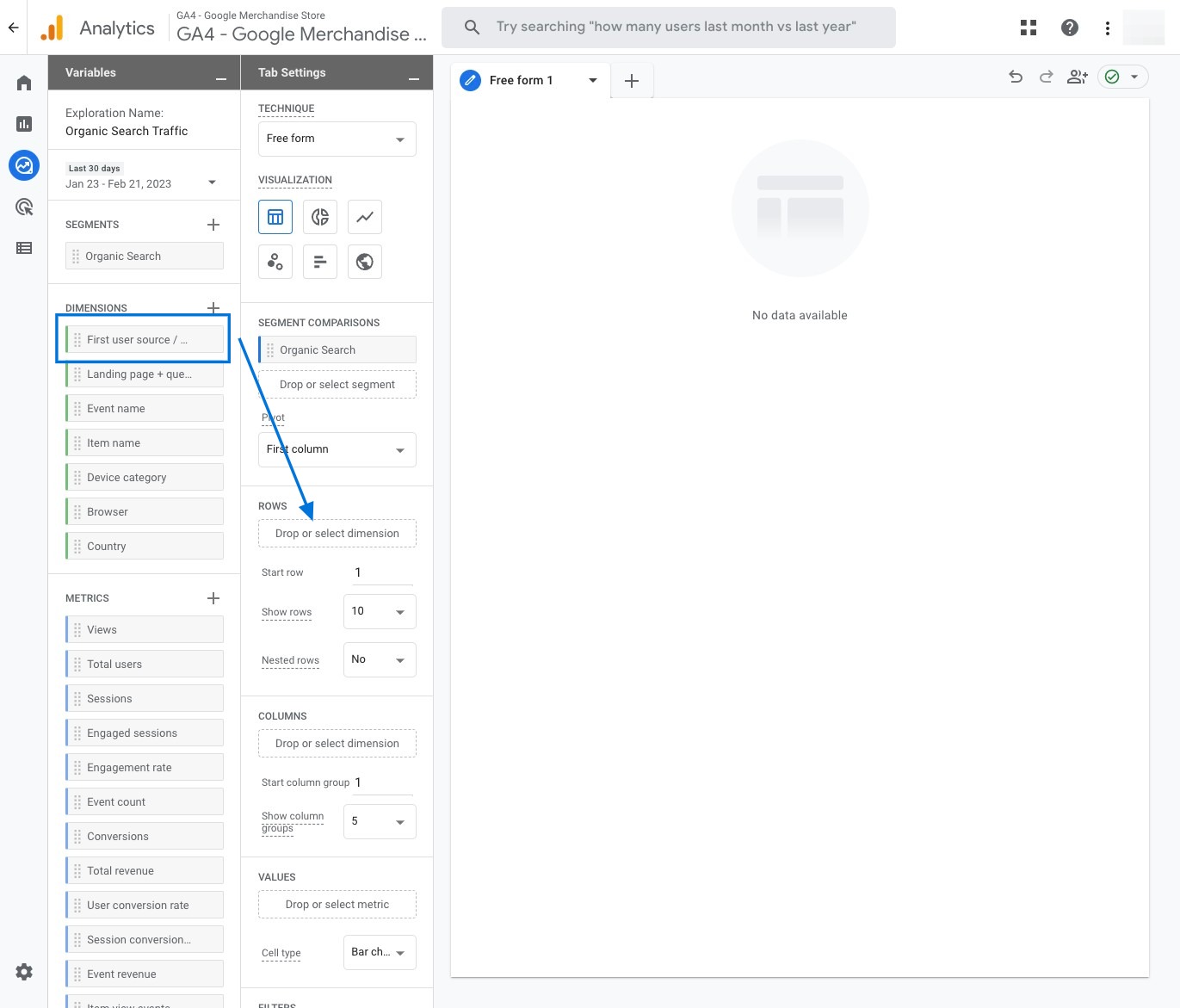Edit the Exploration Name field
The width and height of the screenshot is (1180, 1008).
coord(127,131)
